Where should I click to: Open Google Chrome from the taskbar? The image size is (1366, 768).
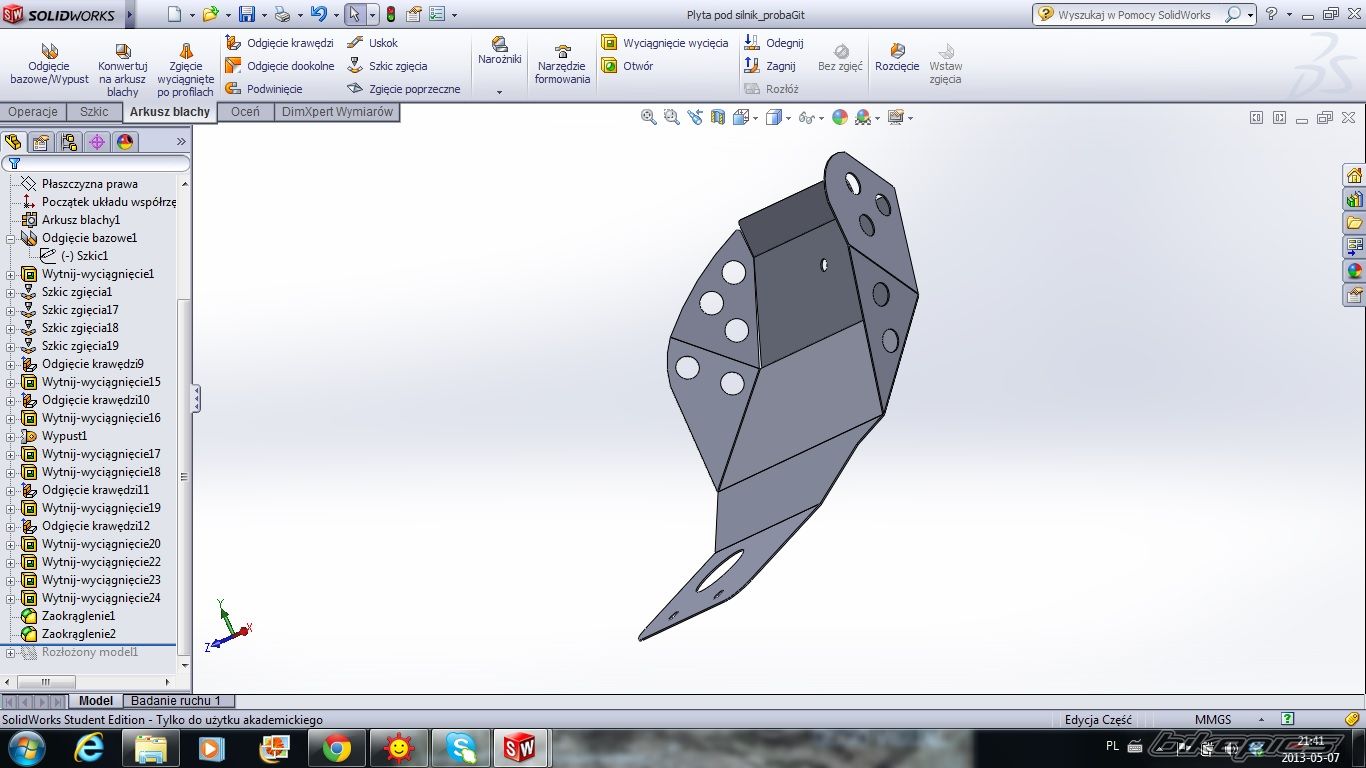pyautogui.click(x=337, y=748)
